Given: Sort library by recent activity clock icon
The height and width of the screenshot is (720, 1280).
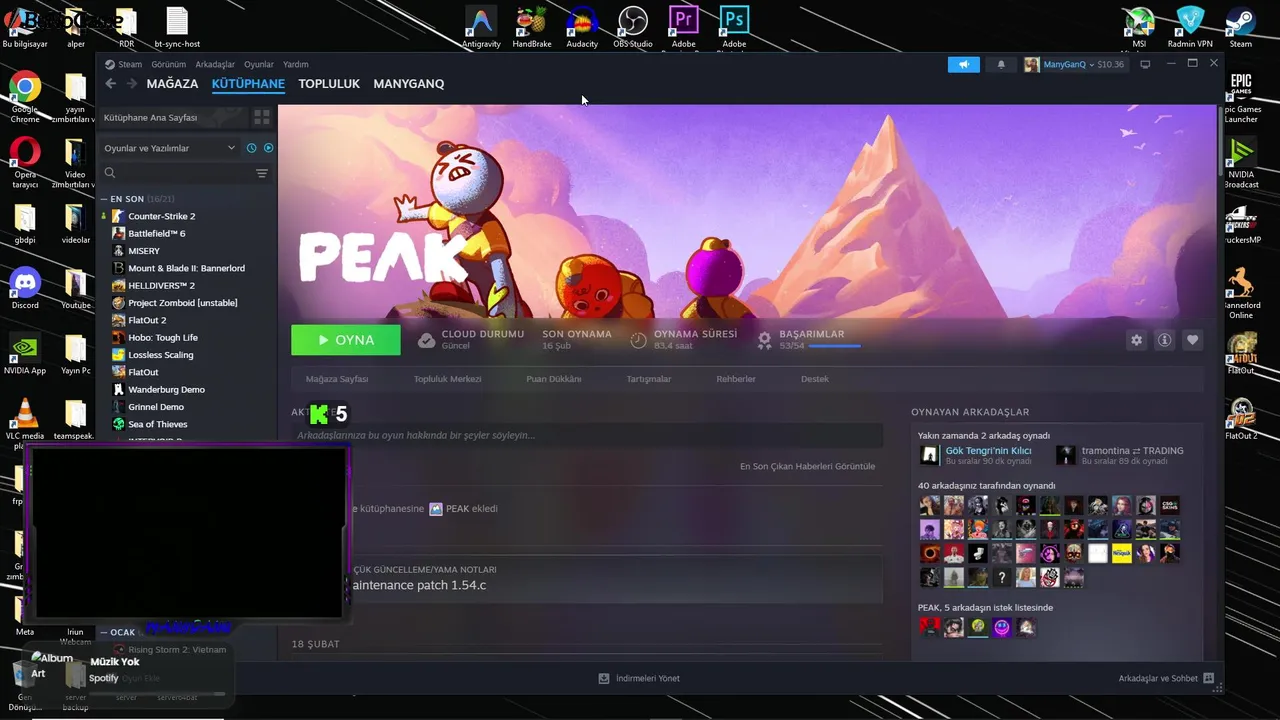Looking at the screenshot, I should tap(252, 148).
